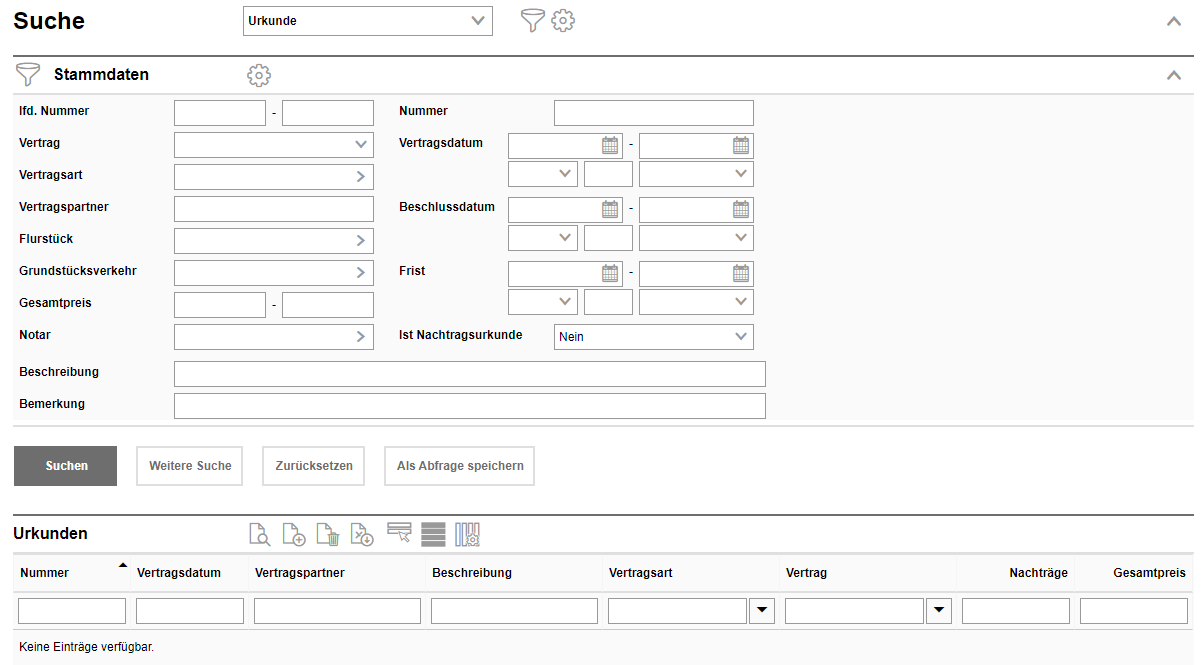The height and width of the screenshot is (665, 1204).
Task: Click the column settings icon in Urkunden toolbar
Action: [468, 535]
